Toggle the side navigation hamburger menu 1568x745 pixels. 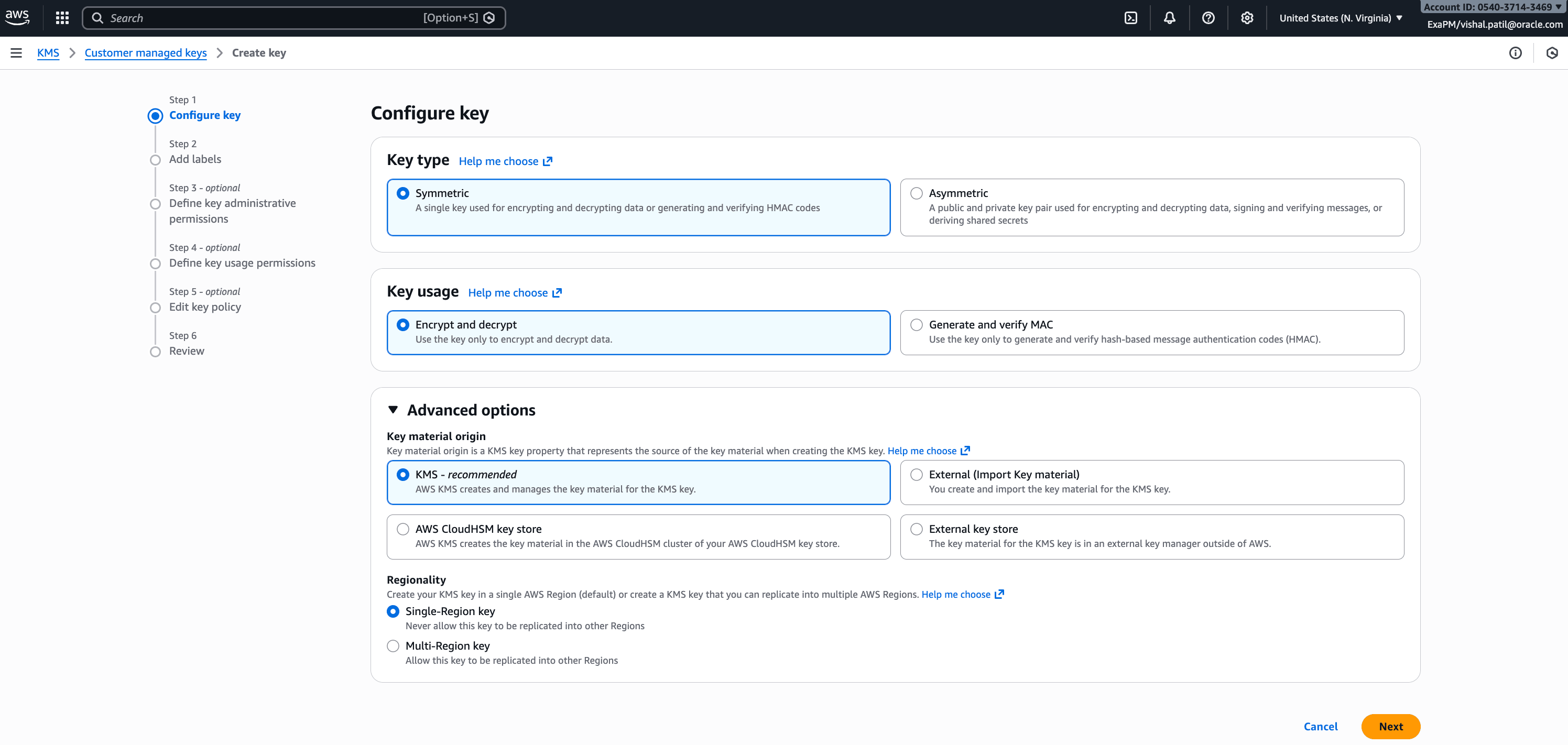pos(16,53)
